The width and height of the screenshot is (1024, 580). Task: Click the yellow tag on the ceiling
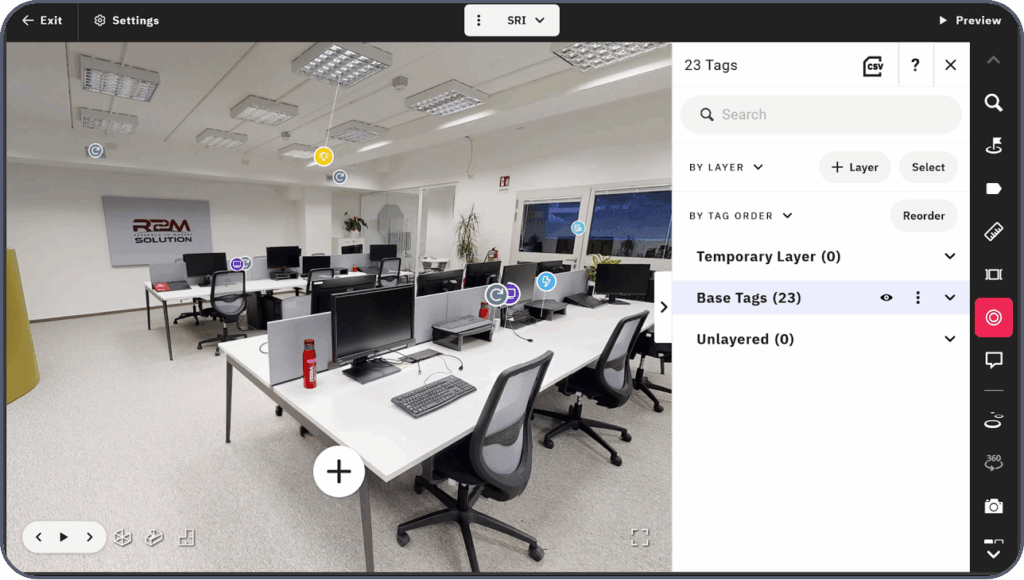[323, 156]
